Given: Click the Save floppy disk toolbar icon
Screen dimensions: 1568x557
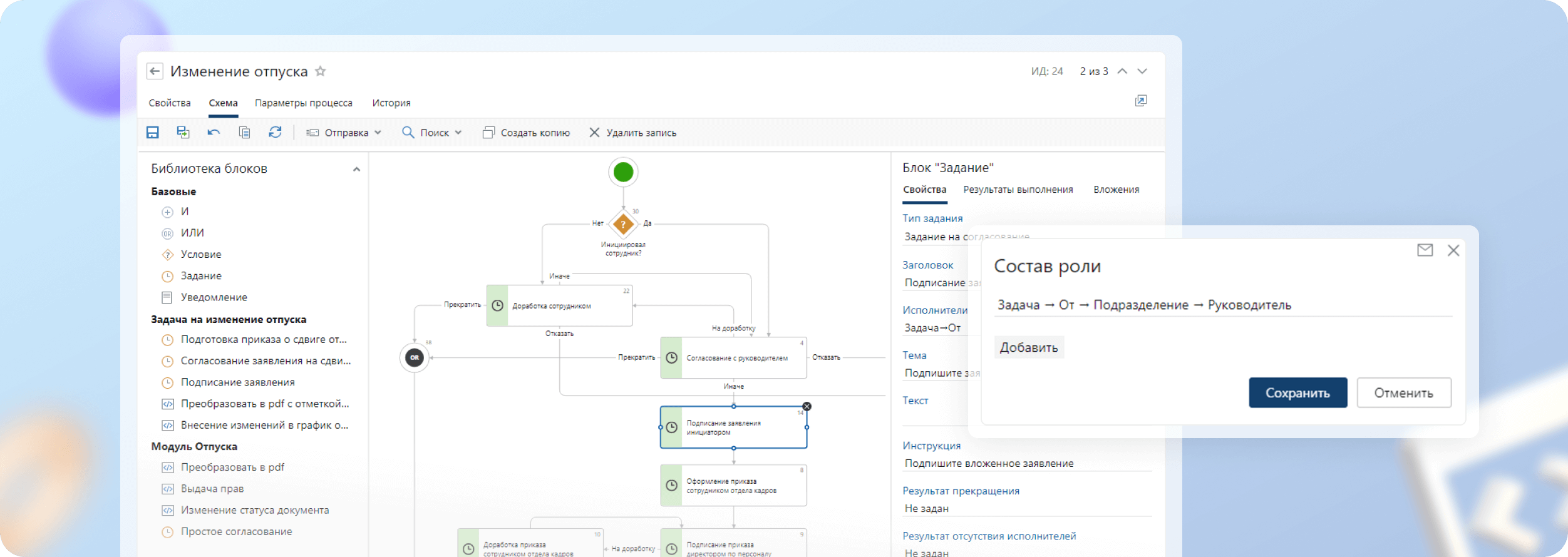Looking at the screenshot, I should (x=153, y=132).
